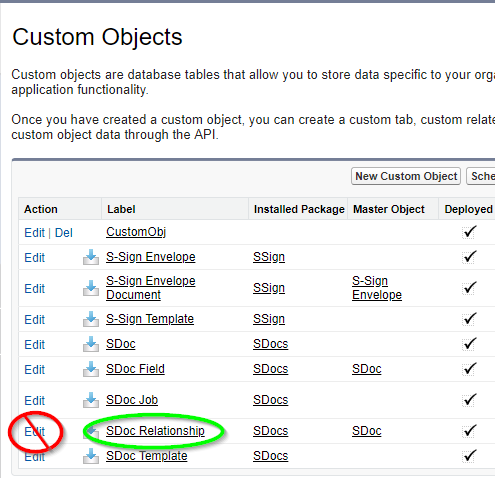495x478 pixels.
Task: Click the SDocs package link for SDoc Field
Action: 270,369
